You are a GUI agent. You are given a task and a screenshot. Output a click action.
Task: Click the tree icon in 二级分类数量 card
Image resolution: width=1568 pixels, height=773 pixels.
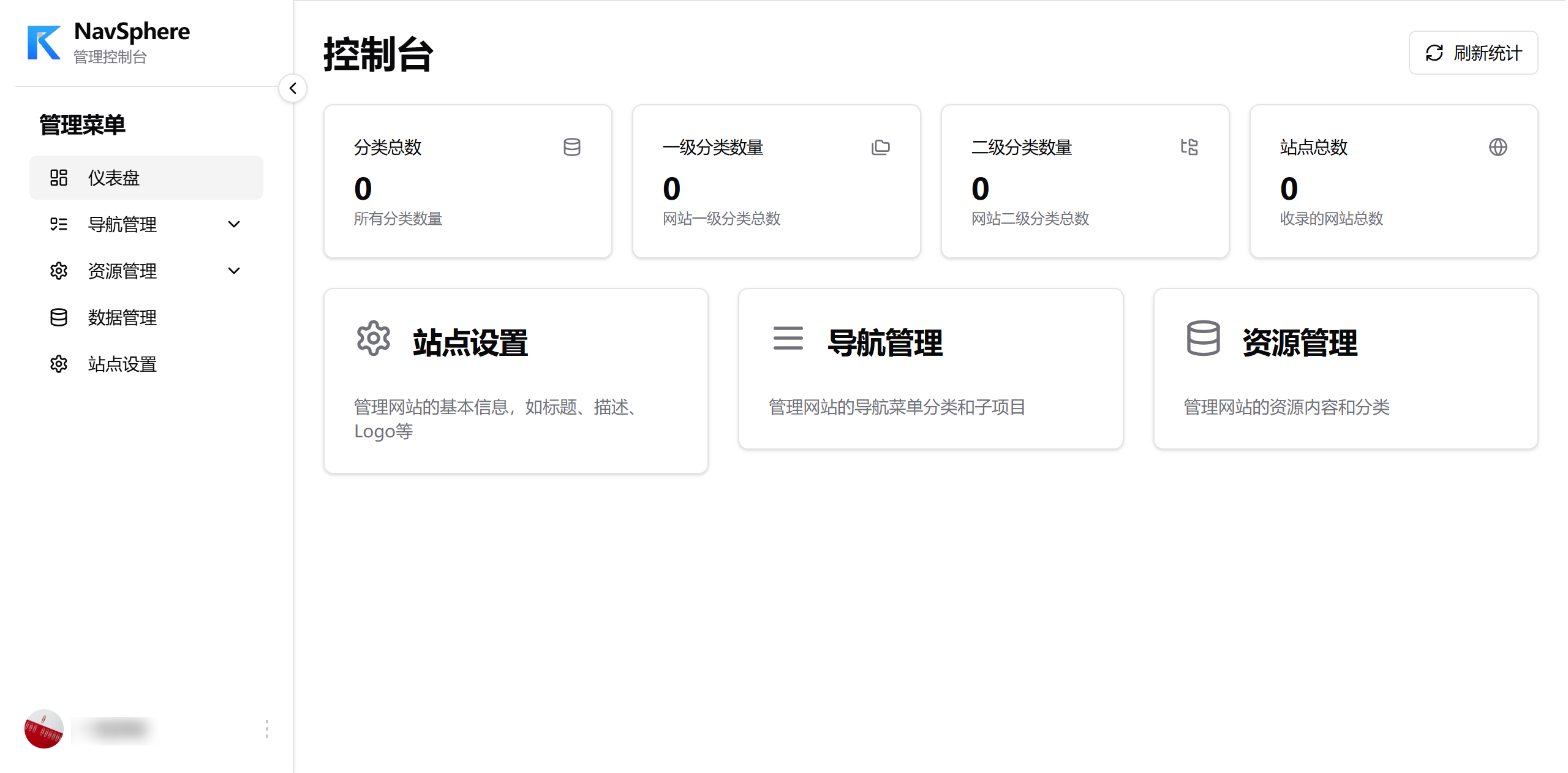(1189, 147)
